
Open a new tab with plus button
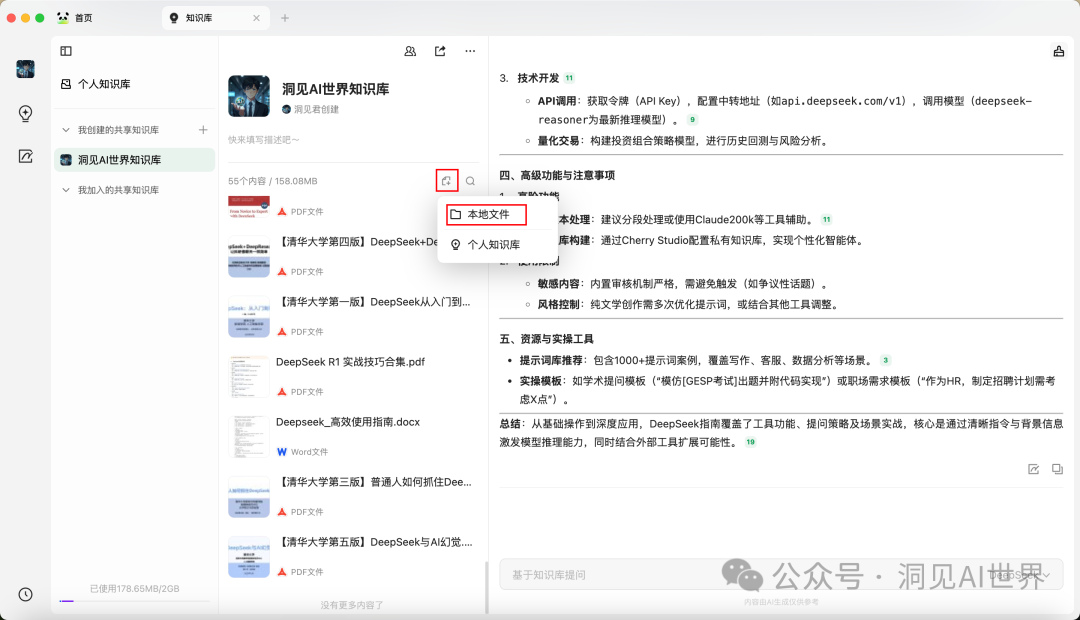(284, 18)
